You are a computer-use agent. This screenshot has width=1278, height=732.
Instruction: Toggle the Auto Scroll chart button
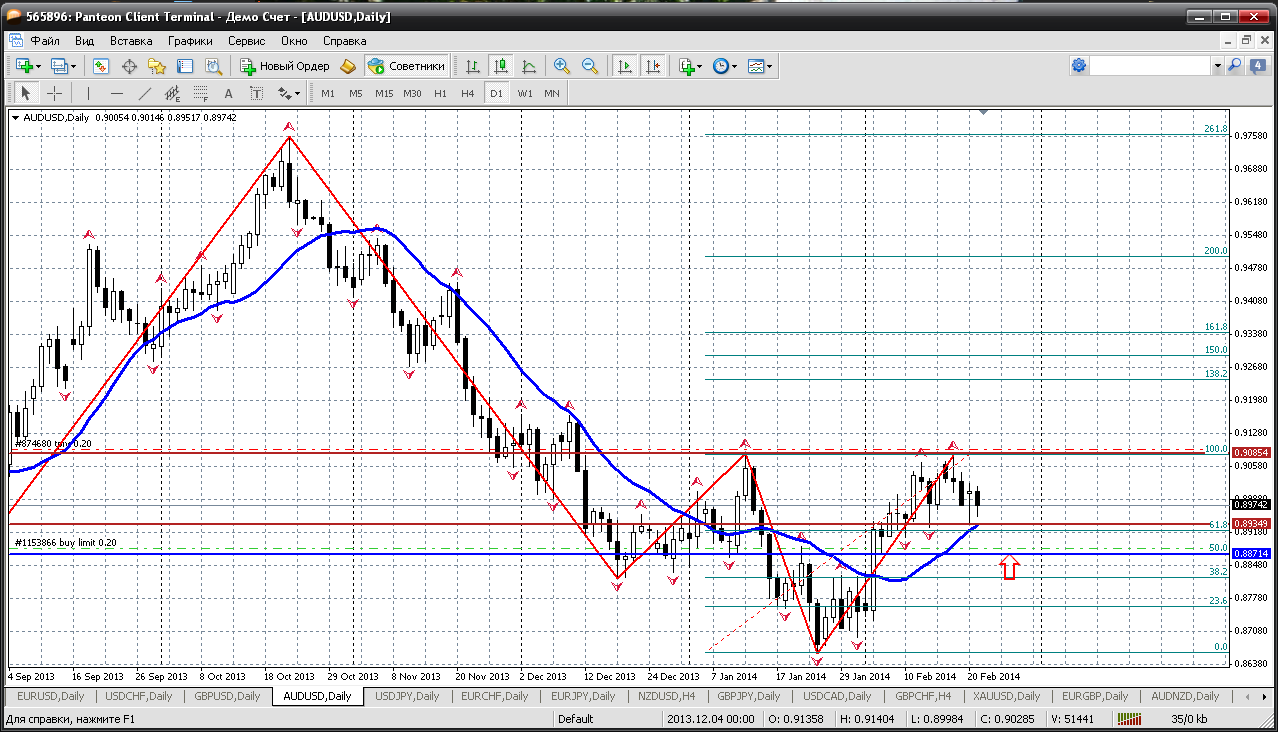(625, 66)
